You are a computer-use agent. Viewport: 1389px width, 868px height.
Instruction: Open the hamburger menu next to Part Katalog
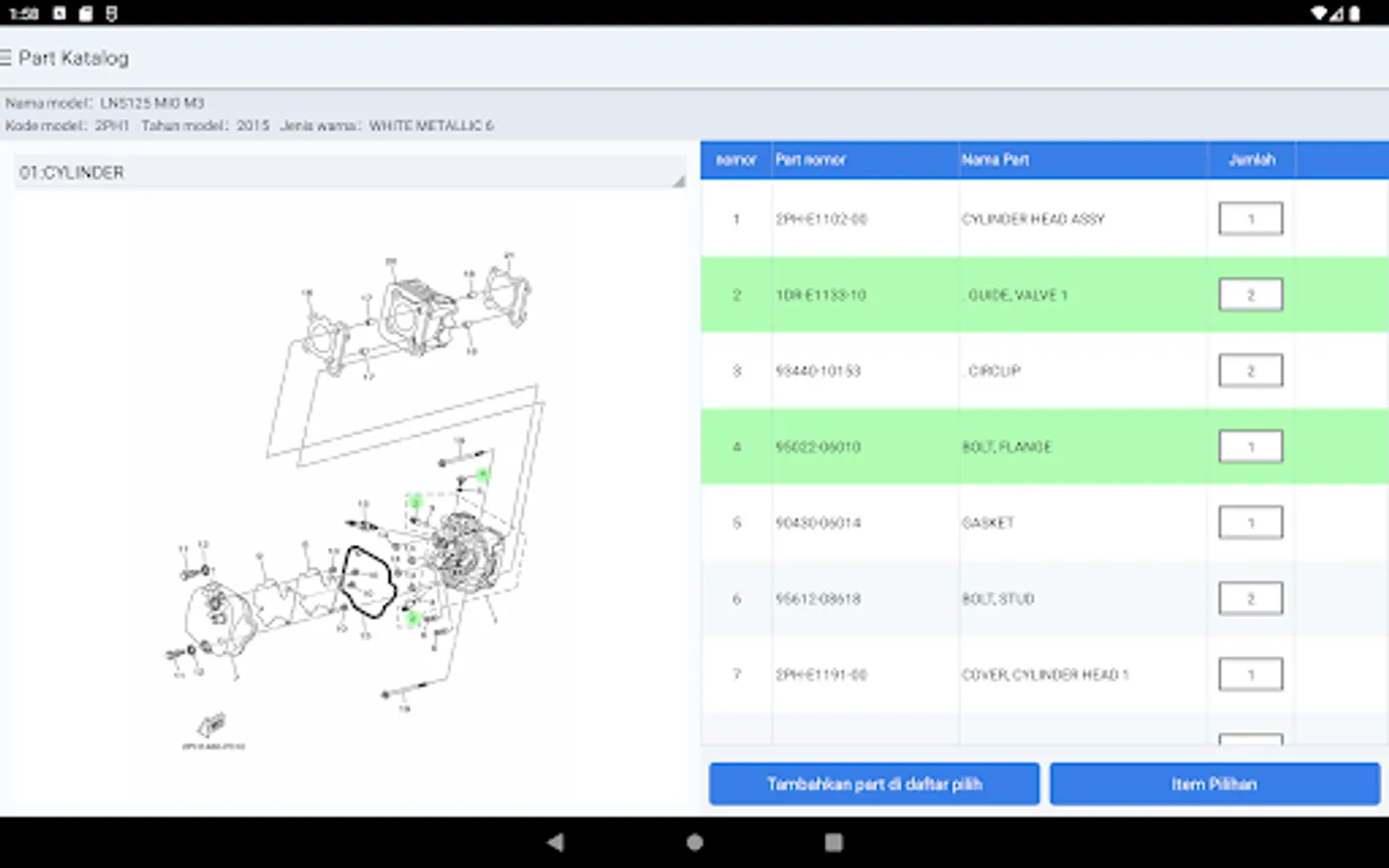point(5,58)
